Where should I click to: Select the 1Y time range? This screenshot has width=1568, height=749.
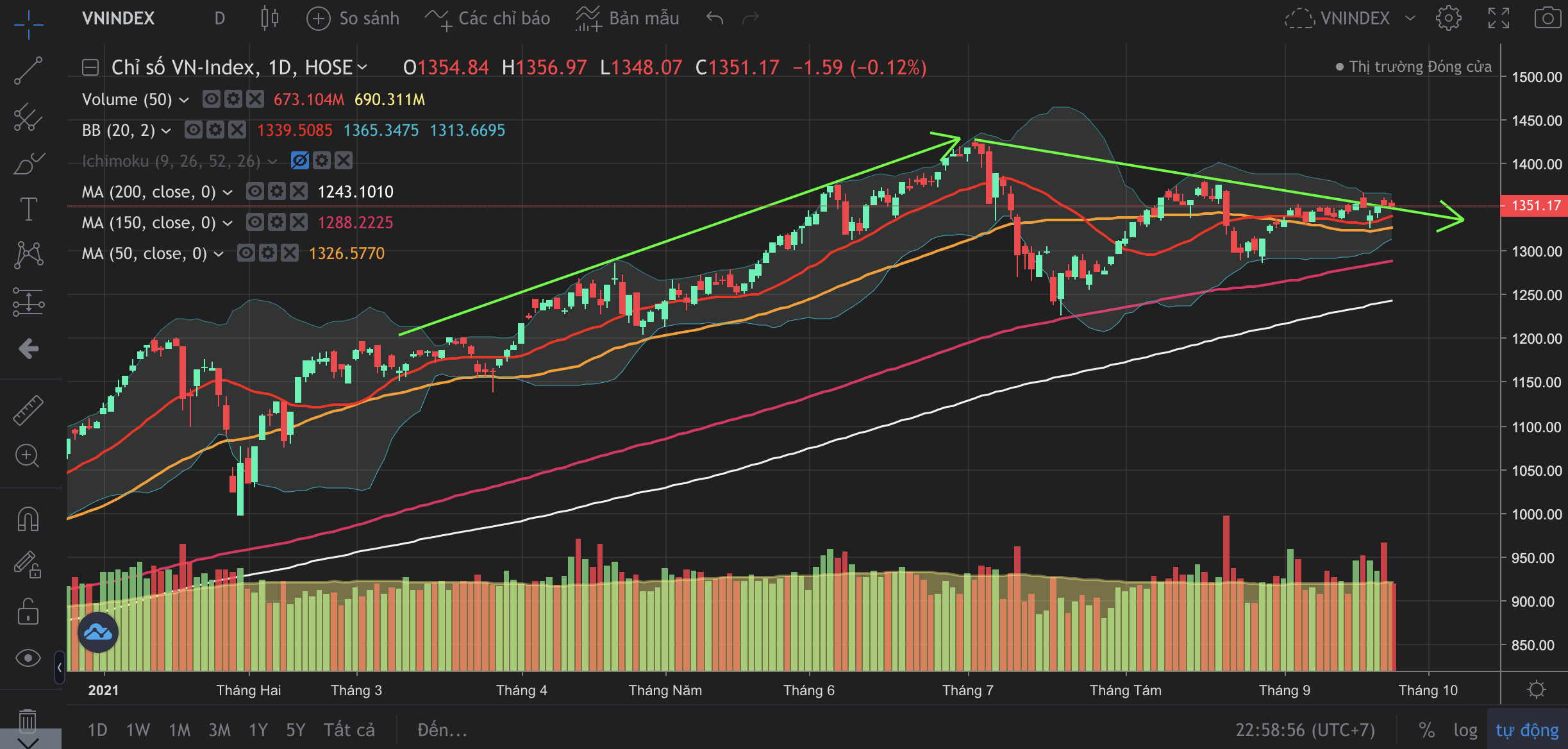pos(258,730)
